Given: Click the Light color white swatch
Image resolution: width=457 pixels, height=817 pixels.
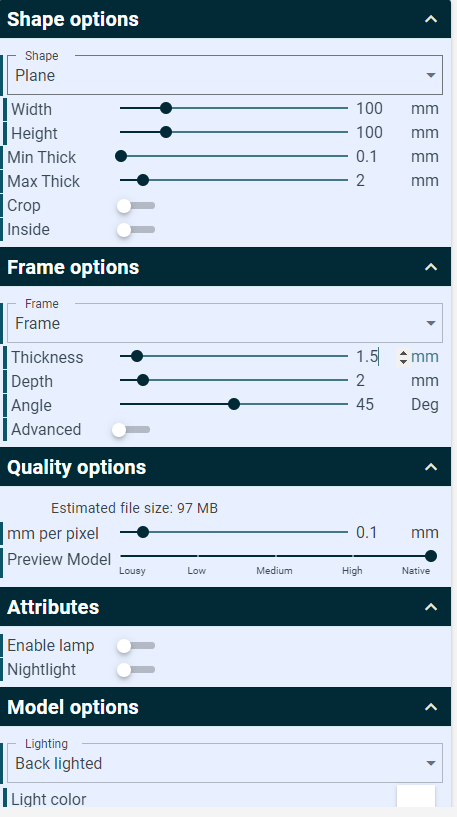Looking at the screenshot, I should tap(416, 796).
